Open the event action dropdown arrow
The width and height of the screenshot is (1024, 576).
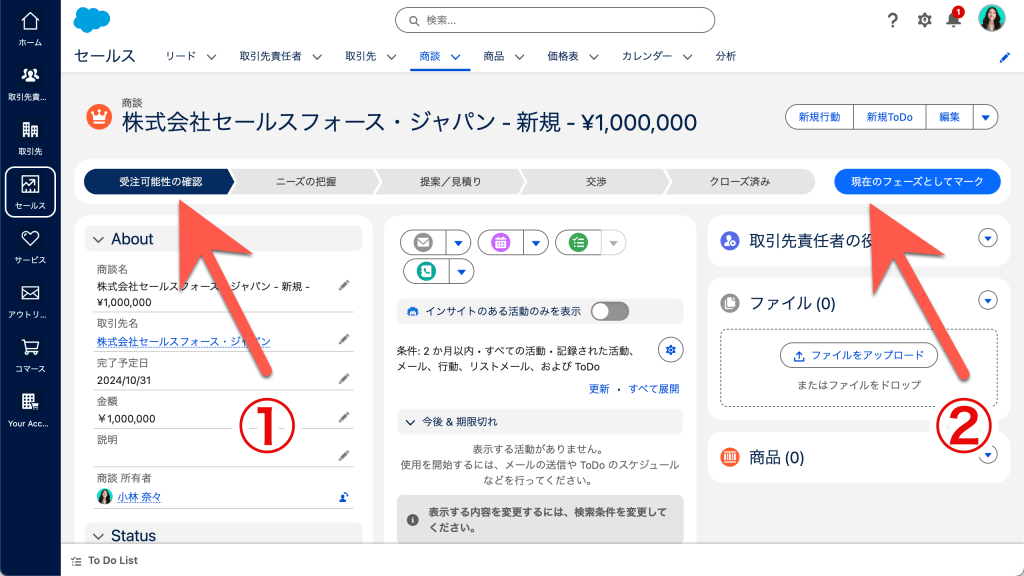(x=536, y=243)
